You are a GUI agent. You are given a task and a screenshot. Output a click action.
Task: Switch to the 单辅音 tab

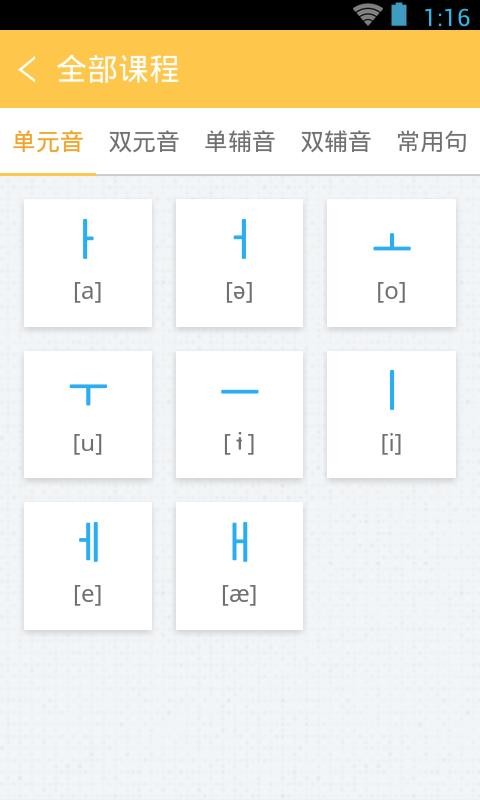tap(240, 142)
